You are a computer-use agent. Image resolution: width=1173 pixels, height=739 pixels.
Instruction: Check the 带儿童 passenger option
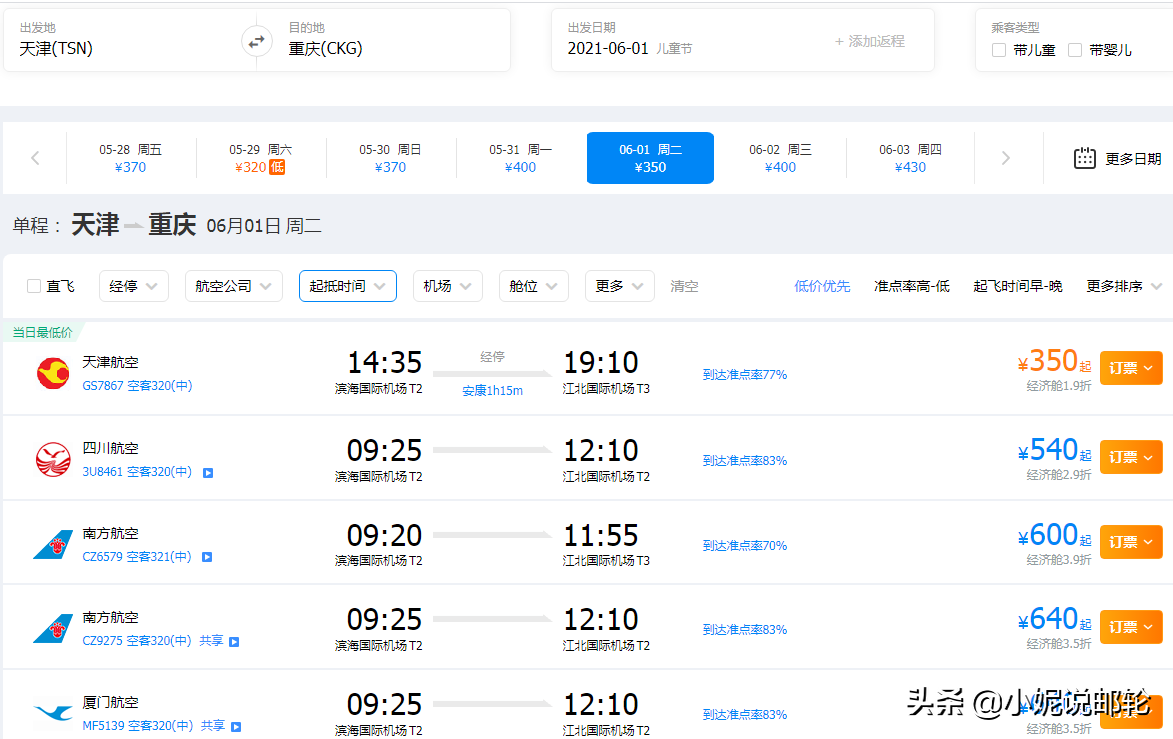999,50
